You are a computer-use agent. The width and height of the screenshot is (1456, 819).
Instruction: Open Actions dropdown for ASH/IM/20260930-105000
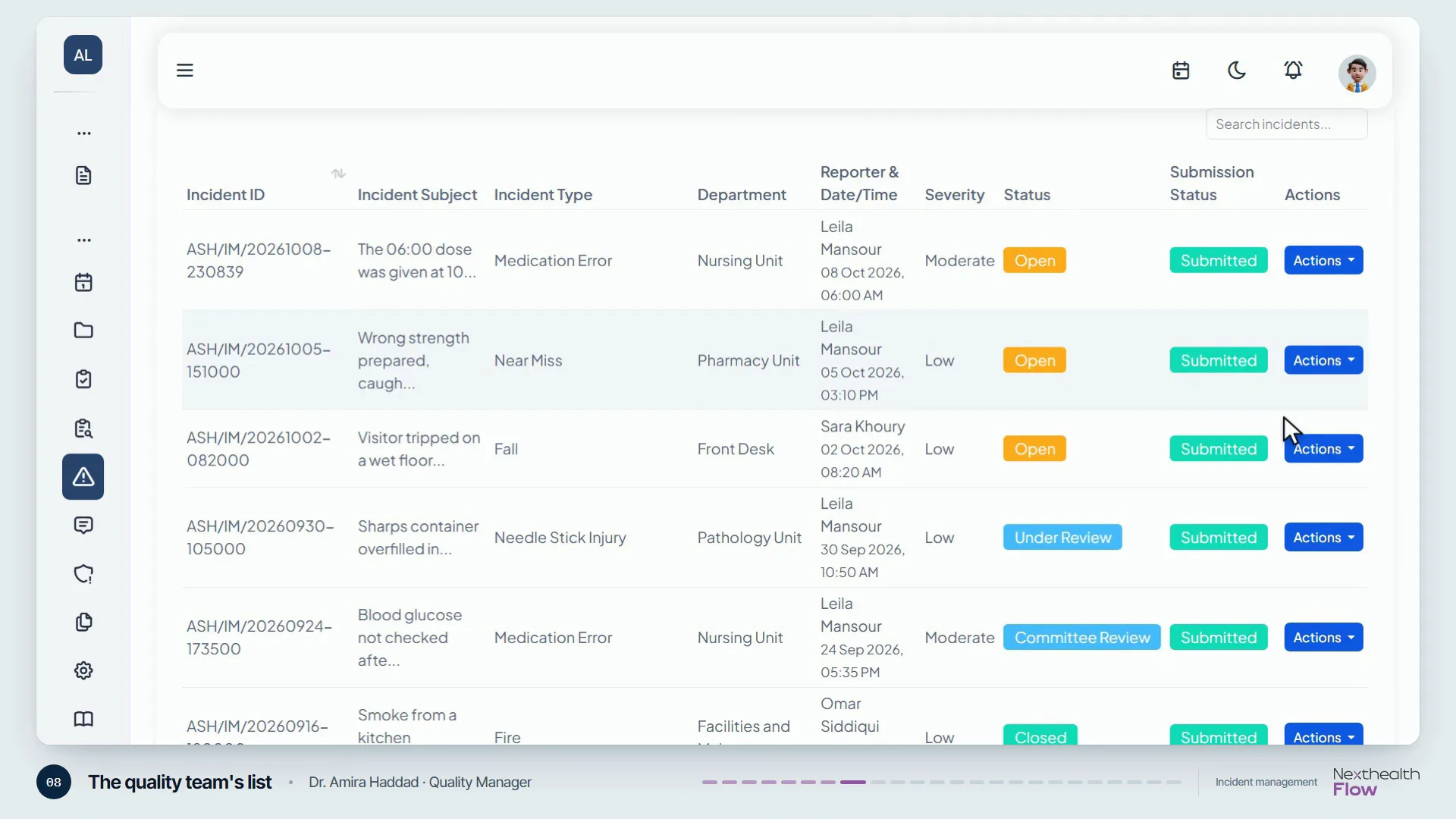tap(1323, 538)
